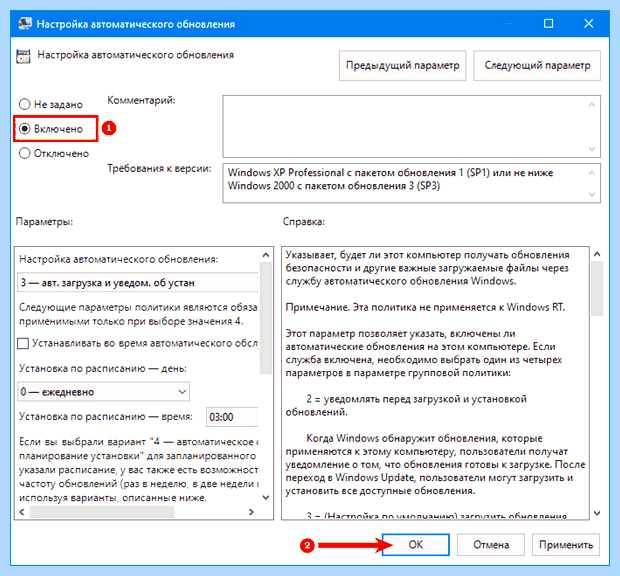Click the 'Параметры:' label
Image resolution: width=620 pixels, height=576 pixels.
point(44,222)
